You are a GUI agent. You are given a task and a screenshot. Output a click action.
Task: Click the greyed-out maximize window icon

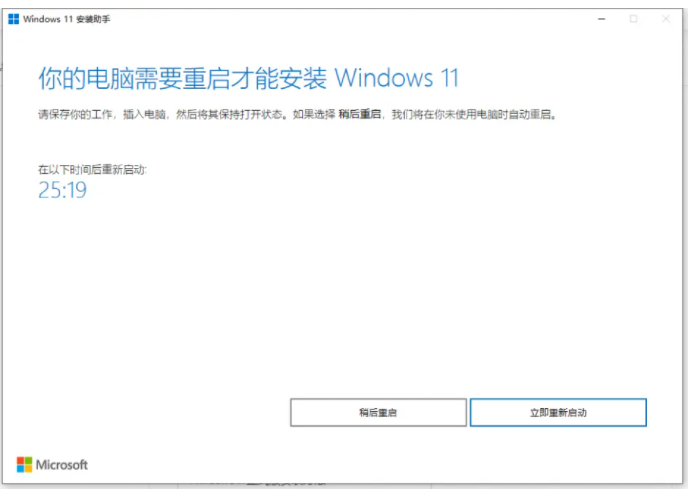(634, 19)
